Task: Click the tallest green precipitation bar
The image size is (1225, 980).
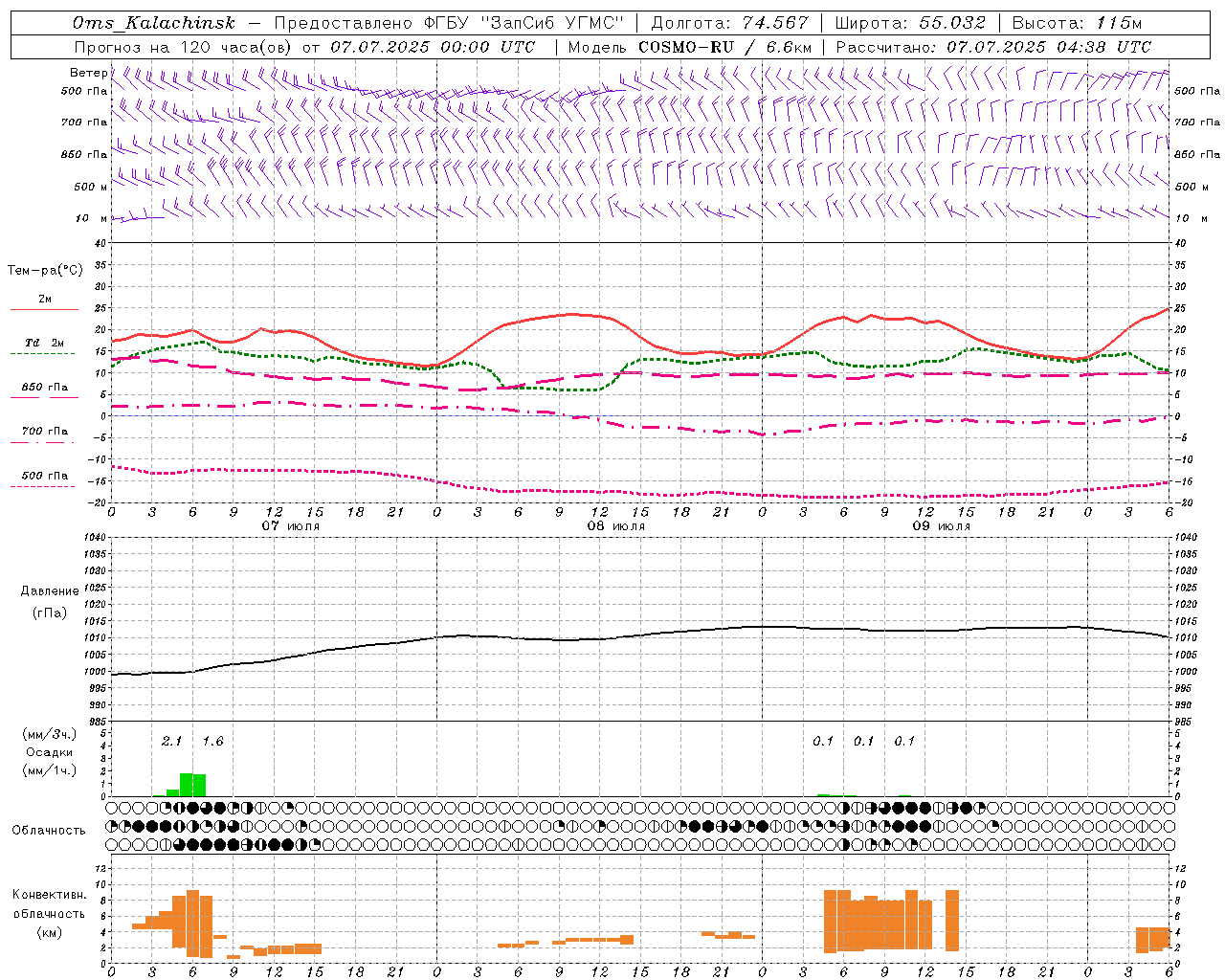Action: pos(187,785)
